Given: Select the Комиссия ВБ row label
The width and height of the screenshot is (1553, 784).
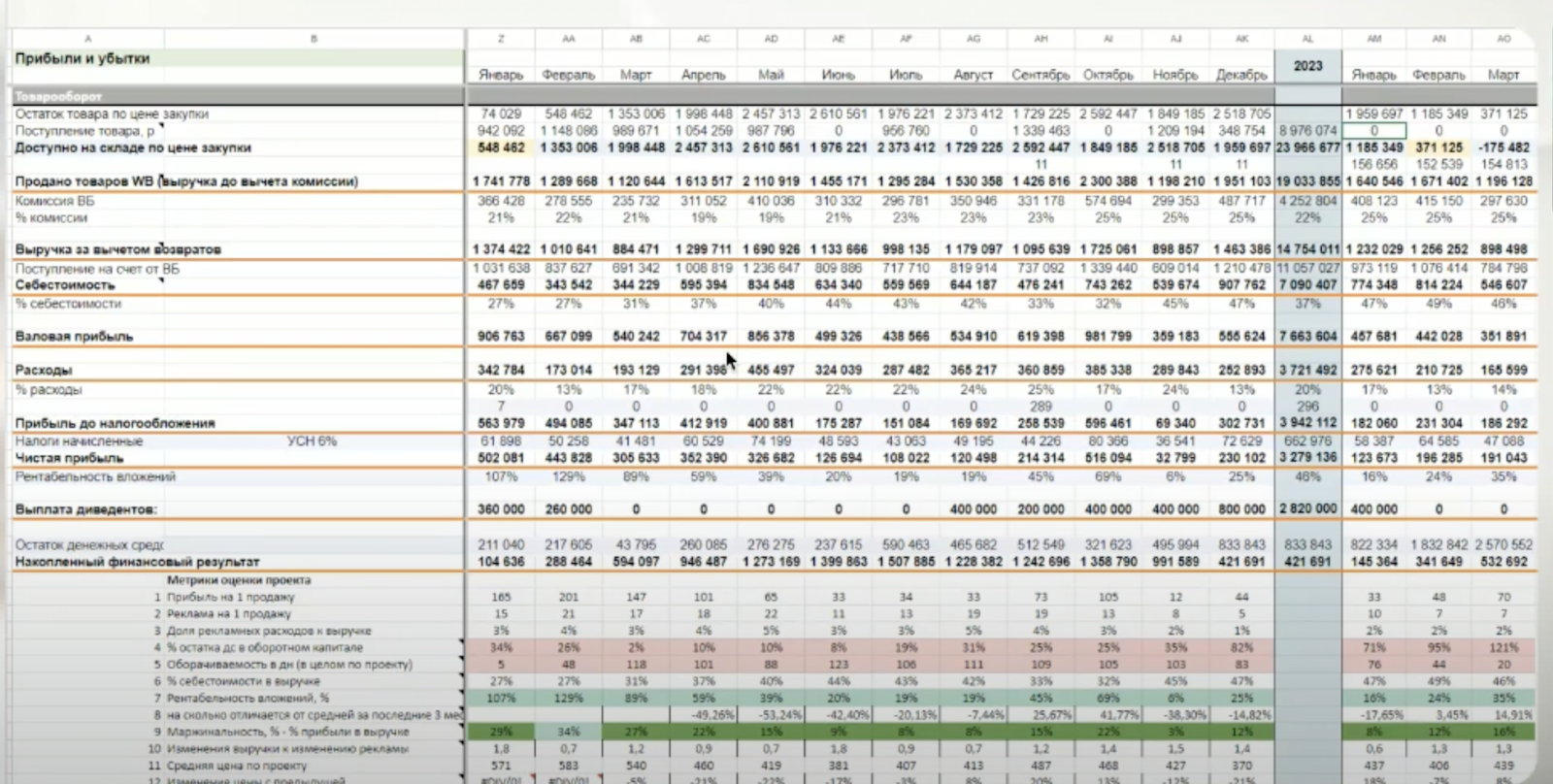Looking at the screenshot, I should pyautogui.click(x=54, y=201).
